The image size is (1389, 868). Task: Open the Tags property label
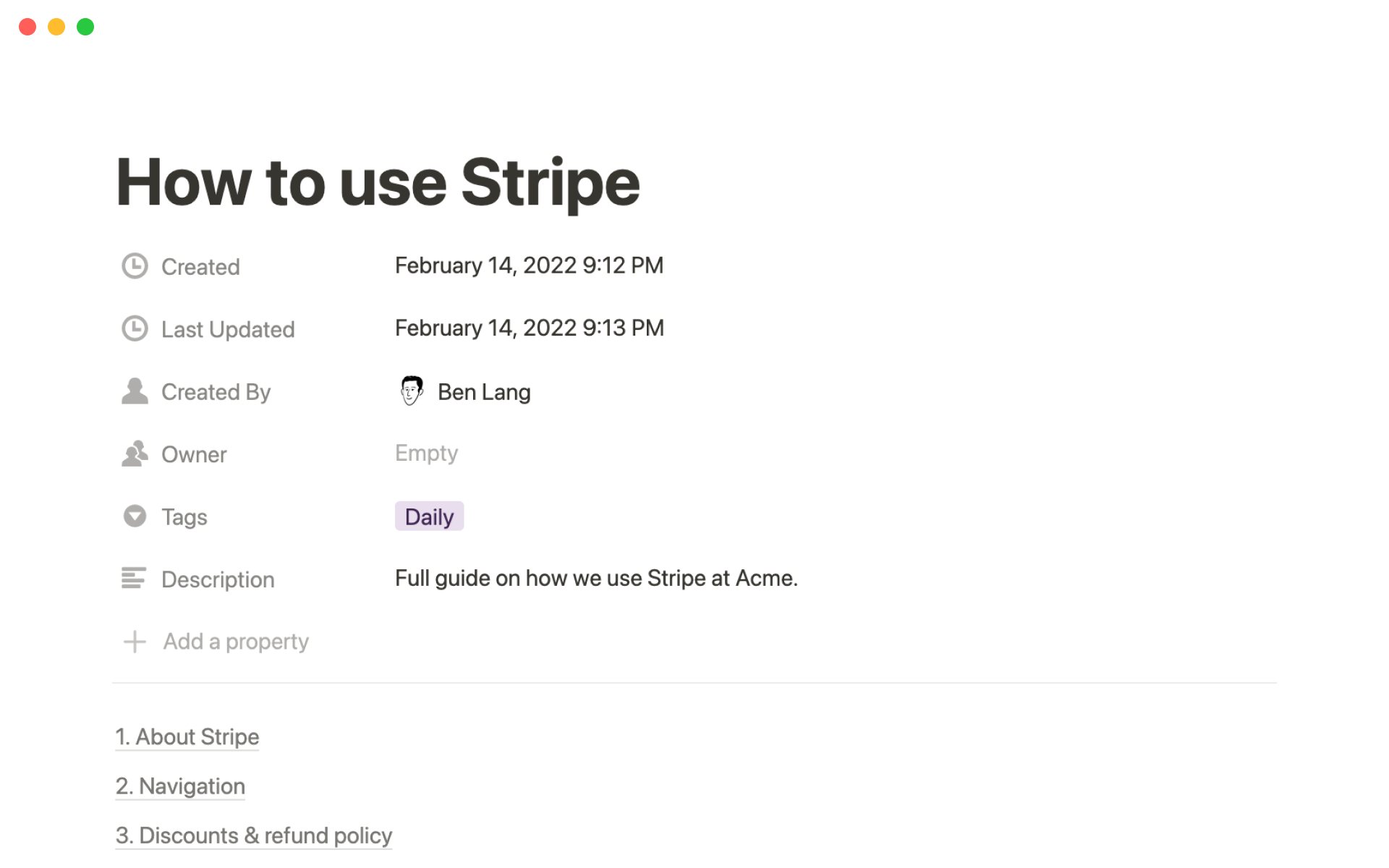click(x=184, y=517)
